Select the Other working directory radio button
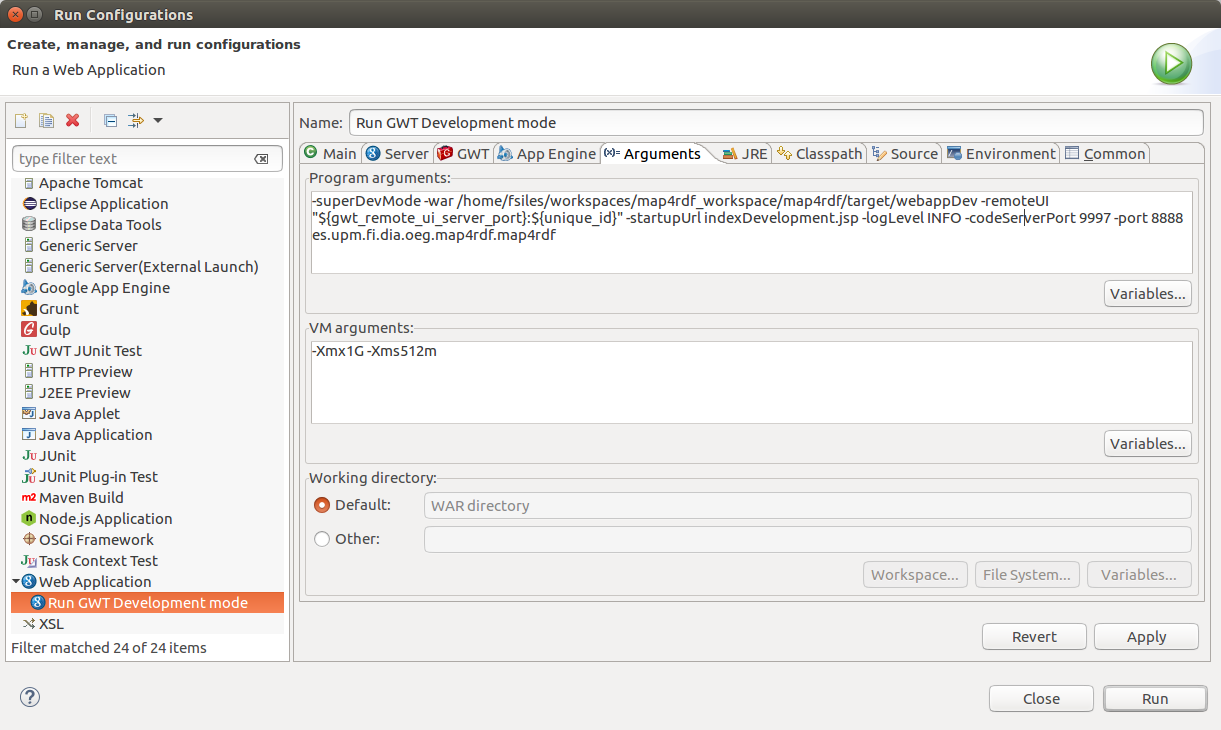 (322, 539)
